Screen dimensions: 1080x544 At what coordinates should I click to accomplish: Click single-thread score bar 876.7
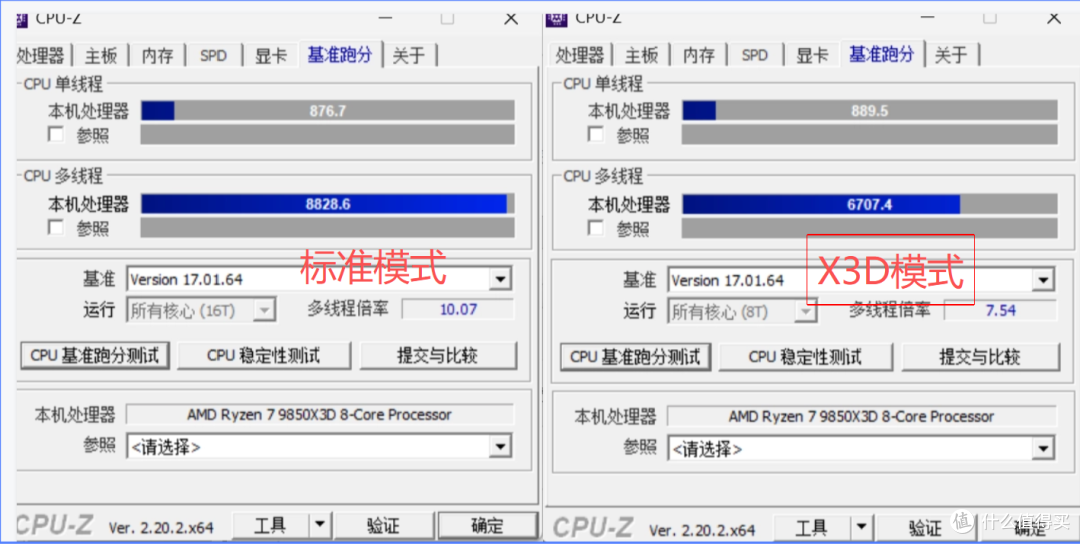pyautogui.click(x=328, y=111)
